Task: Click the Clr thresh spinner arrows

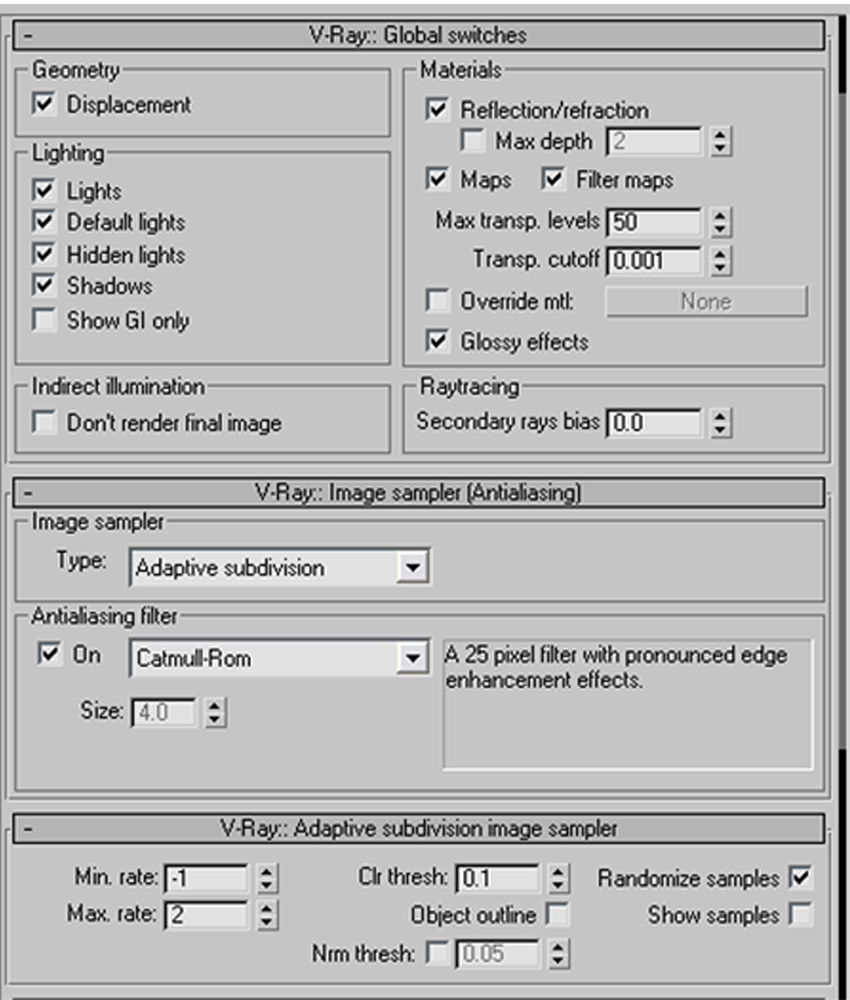Action: (558, 879)
